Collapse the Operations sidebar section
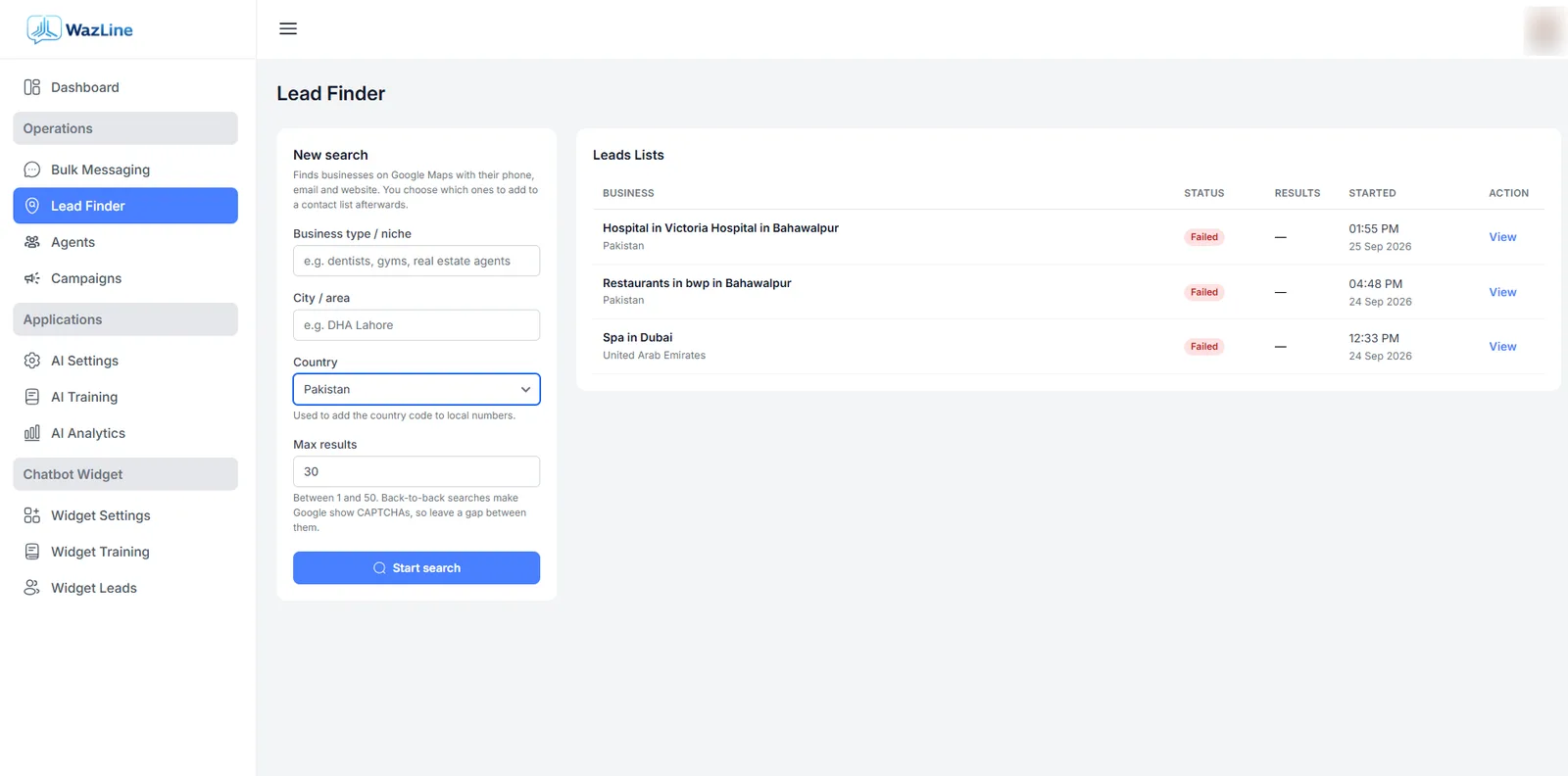 (x=125, y=128)
